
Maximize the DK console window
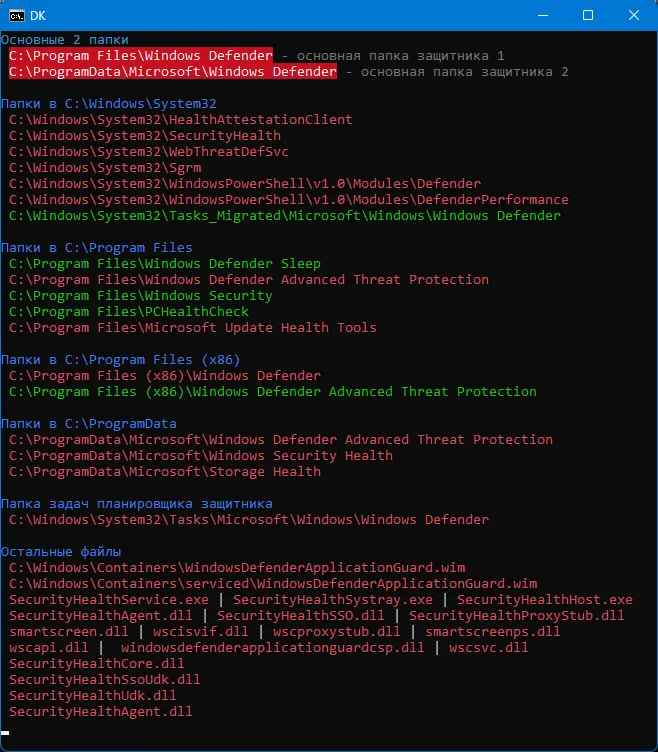588,15
